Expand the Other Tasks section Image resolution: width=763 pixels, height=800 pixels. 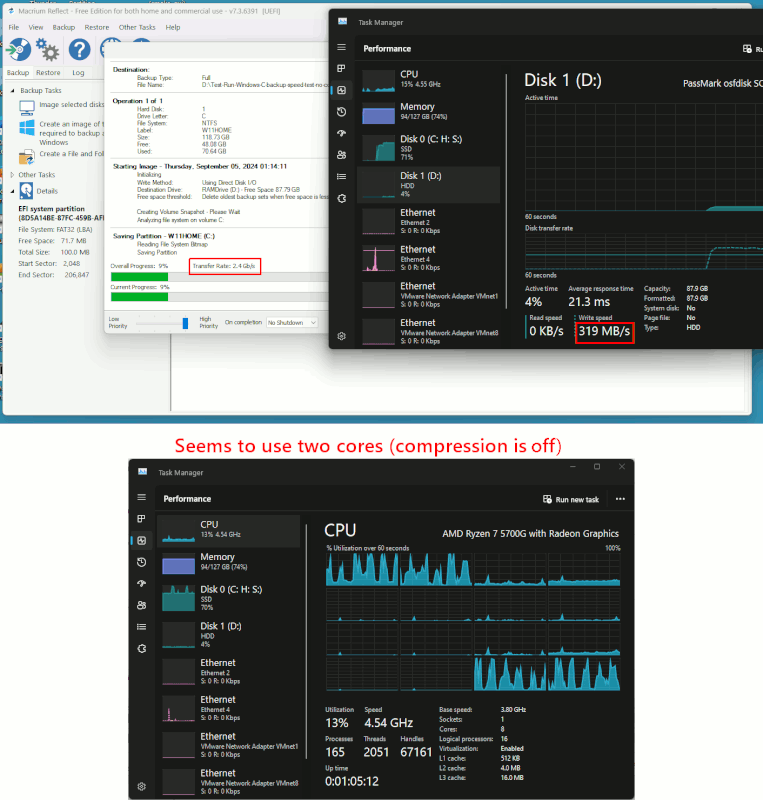(13, 174)
